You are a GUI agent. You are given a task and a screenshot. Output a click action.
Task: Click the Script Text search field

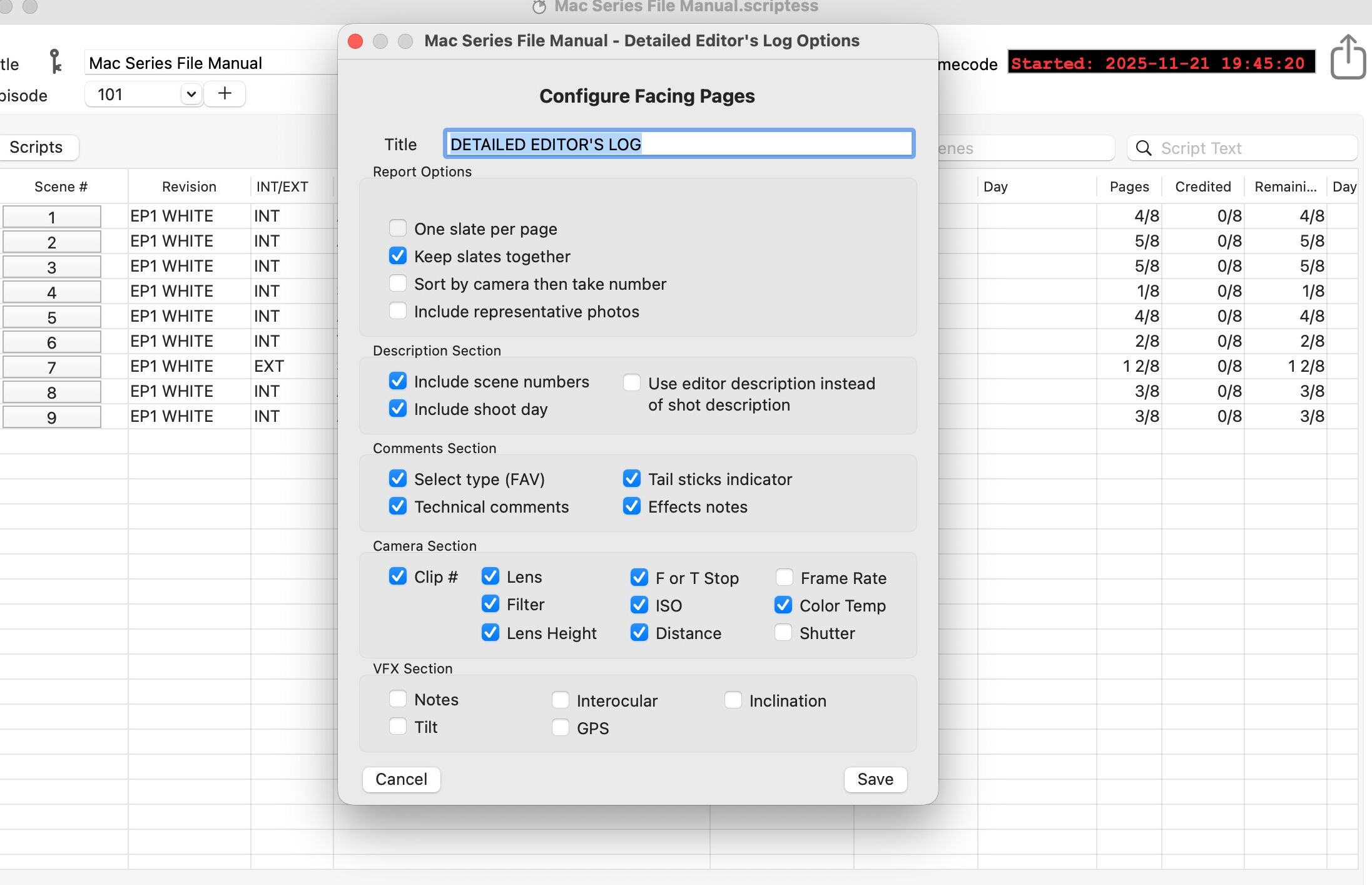(x=1251, y=148)
